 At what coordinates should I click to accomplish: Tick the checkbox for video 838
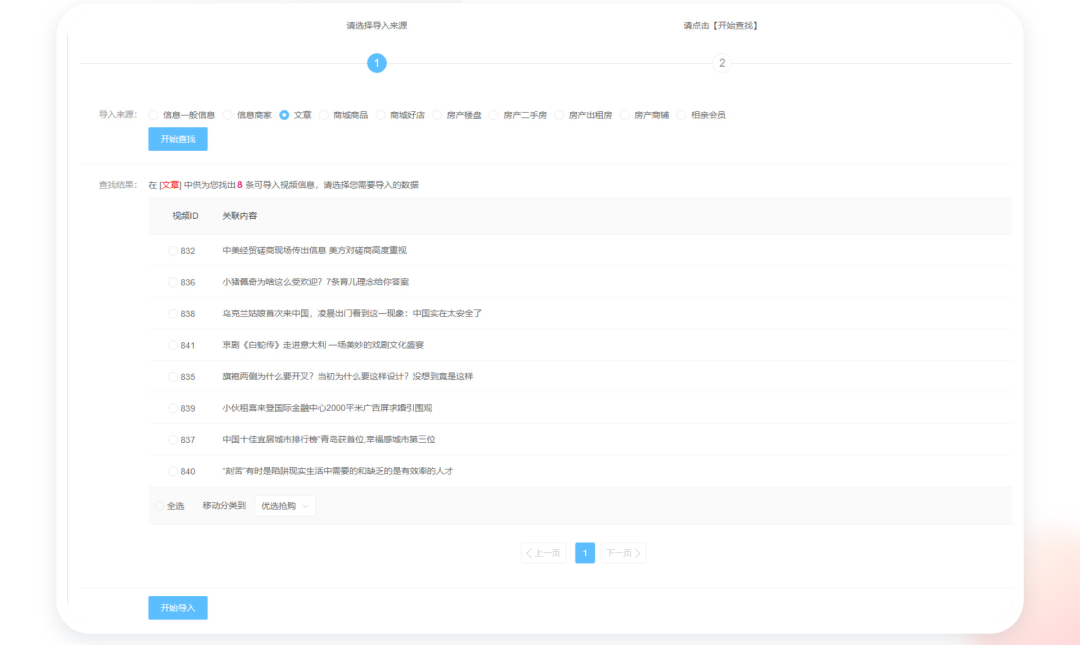(173, 314)
